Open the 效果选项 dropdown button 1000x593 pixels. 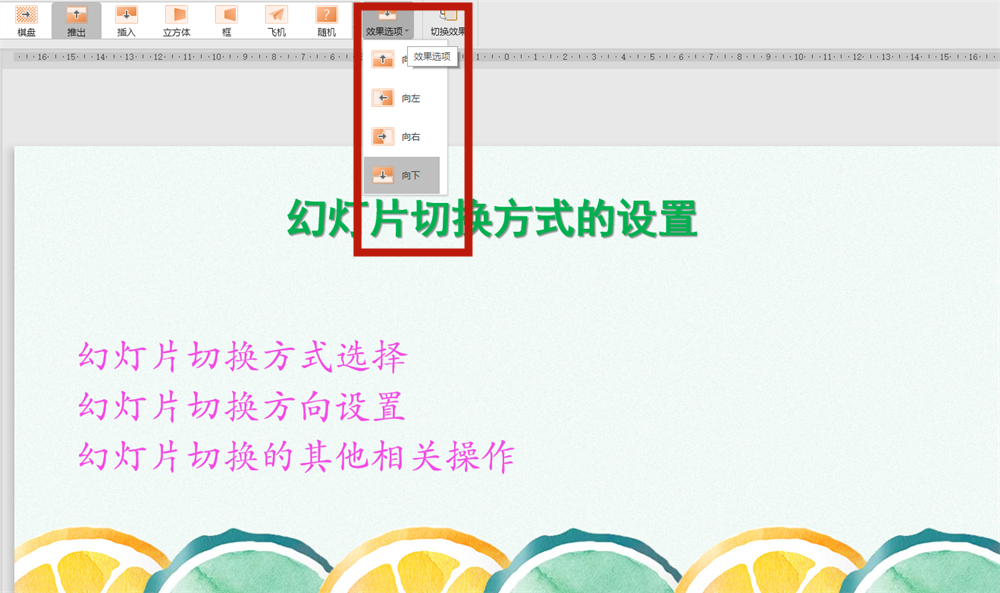(x=387, y=22)
